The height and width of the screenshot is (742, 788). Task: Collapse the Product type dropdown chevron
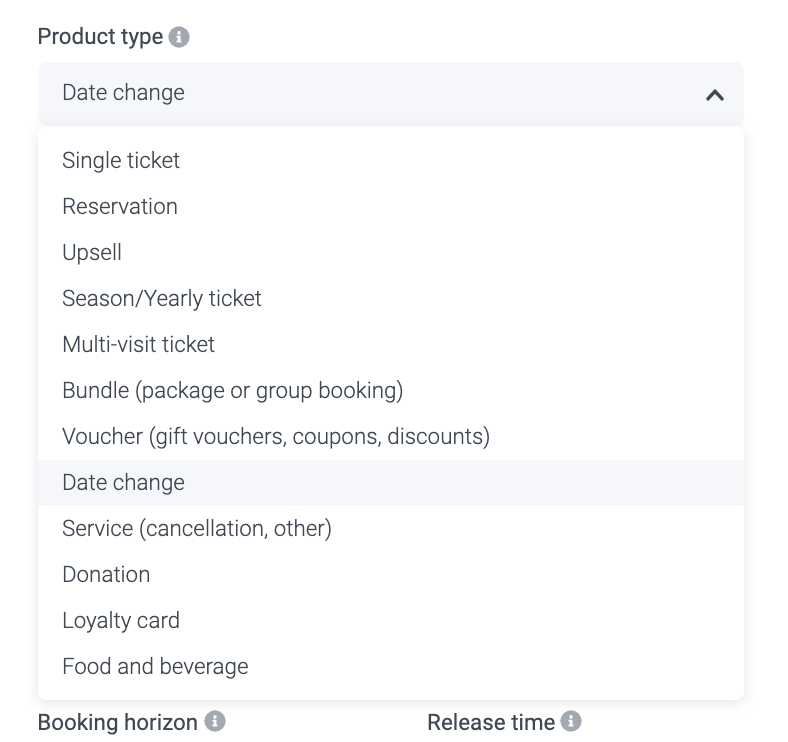click(x=714, y=95)
